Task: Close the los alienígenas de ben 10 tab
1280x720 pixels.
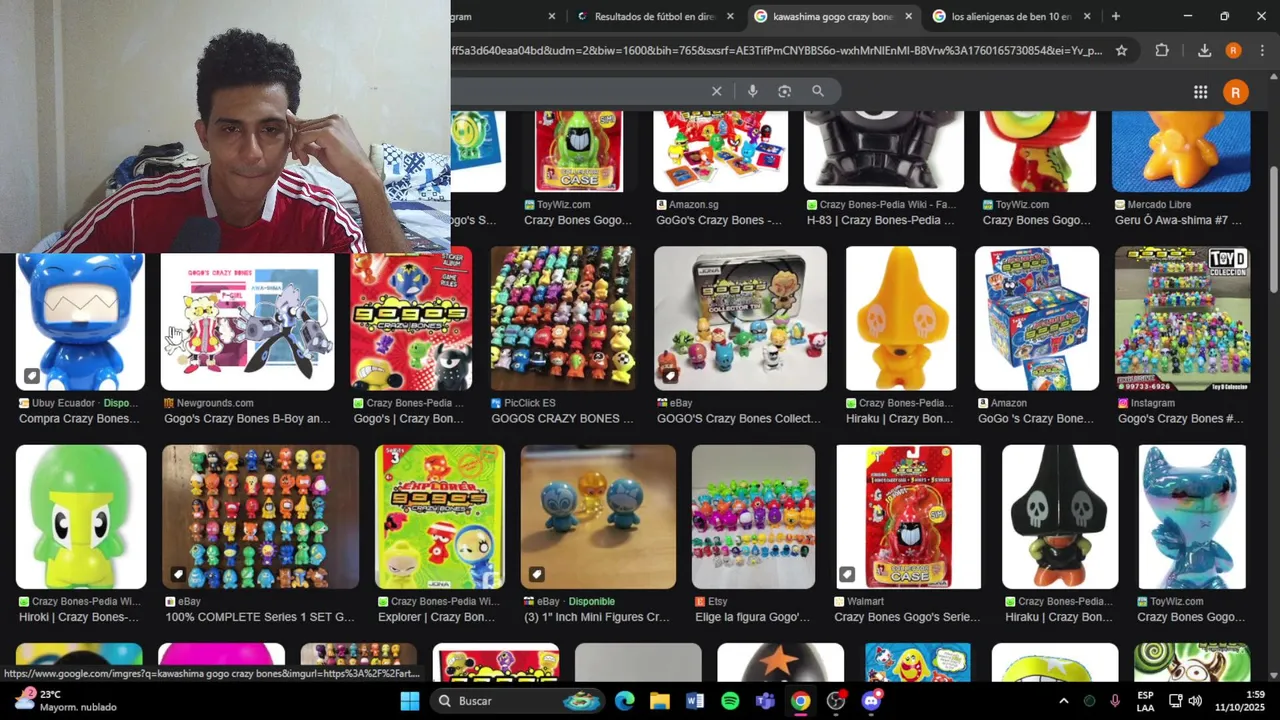Action: (1087, 16)
